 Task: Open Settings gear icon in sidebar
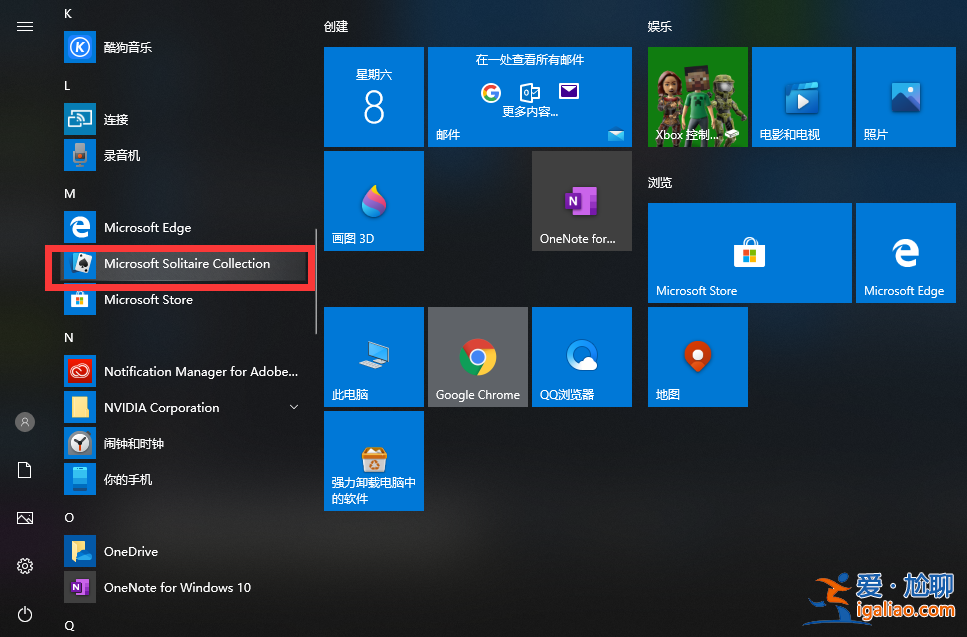25,566
